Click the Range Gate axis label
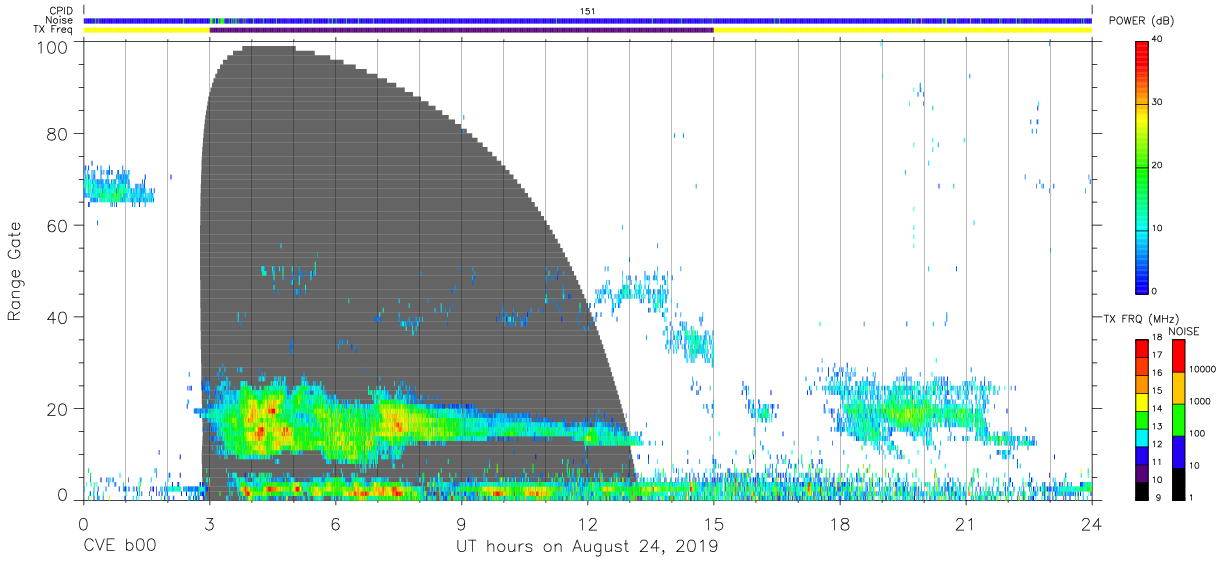Screen dimensions: 1228x567 pos(16,271)
